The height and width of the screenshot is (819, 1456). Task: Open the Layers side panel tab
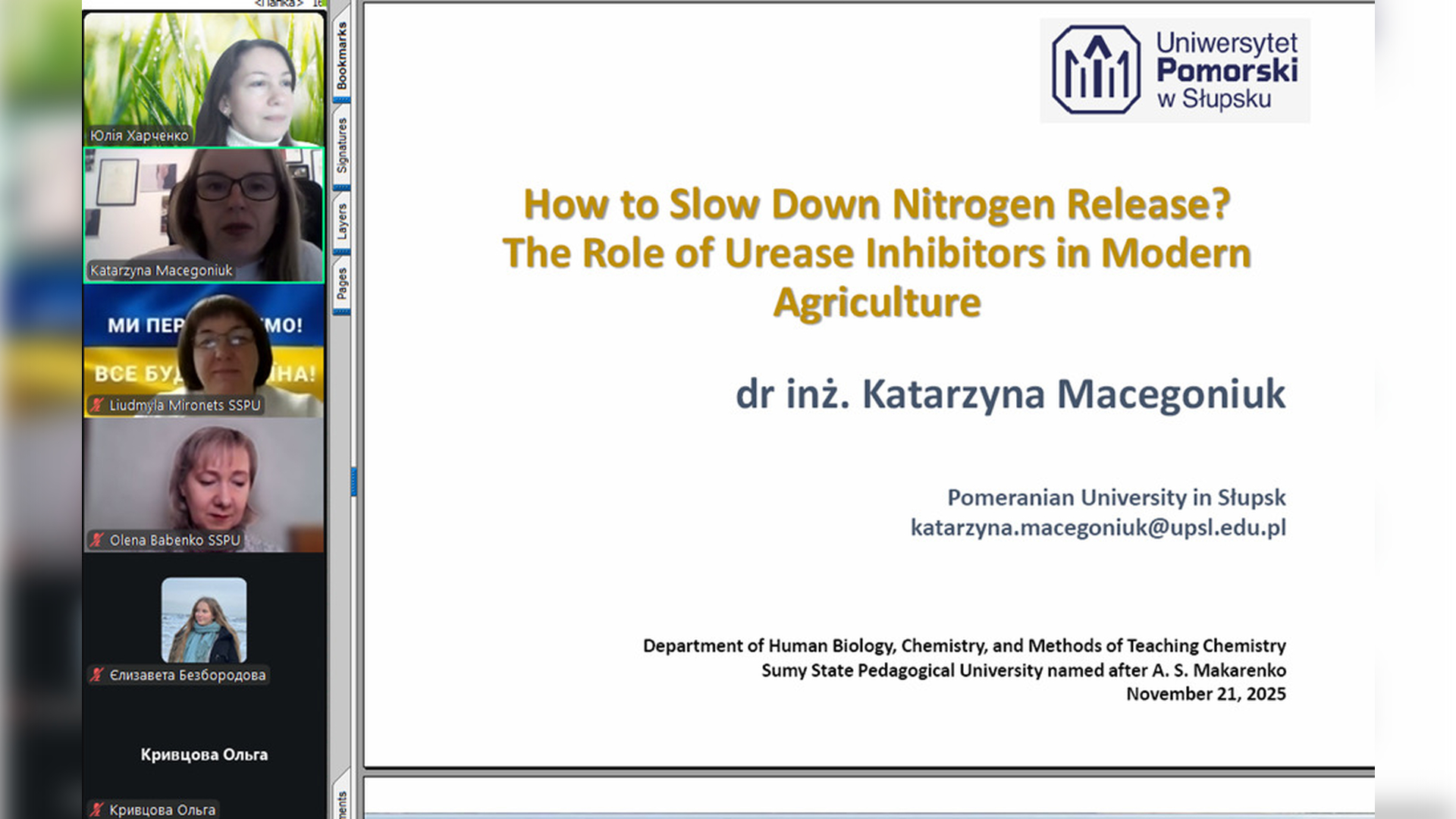click(x=342, y=221)
